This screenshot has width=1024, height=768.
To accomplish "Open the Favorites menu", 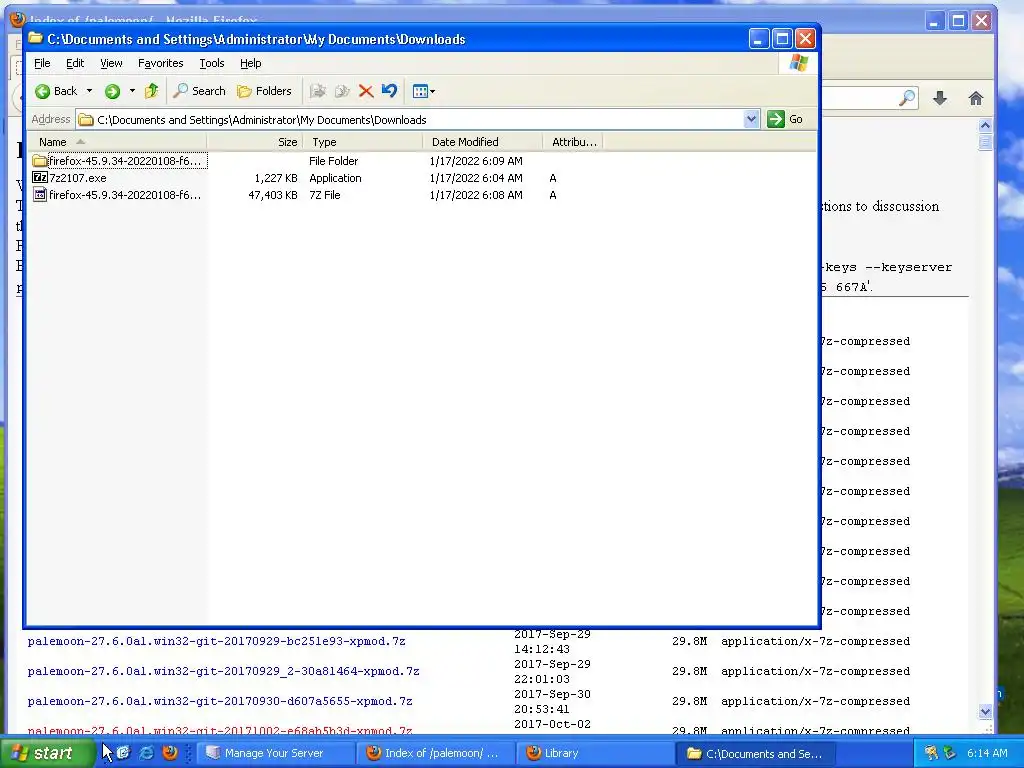I will [161, 63].
